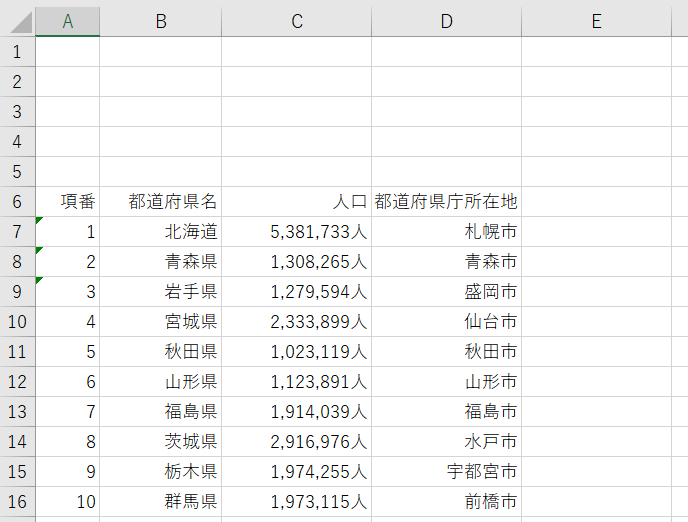This screenshot has height=522, width=688.
Task: Select the 前橋市 cell
Action: click(x=446, y=501)
